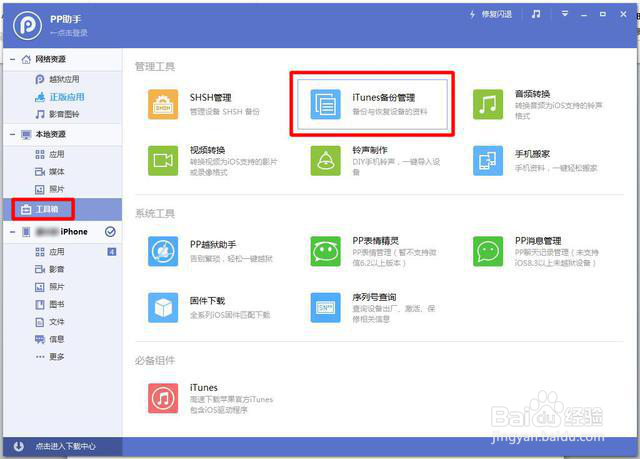
Task: Click 修复闪退 lightning repair button
Action: (x=490, y=14)
